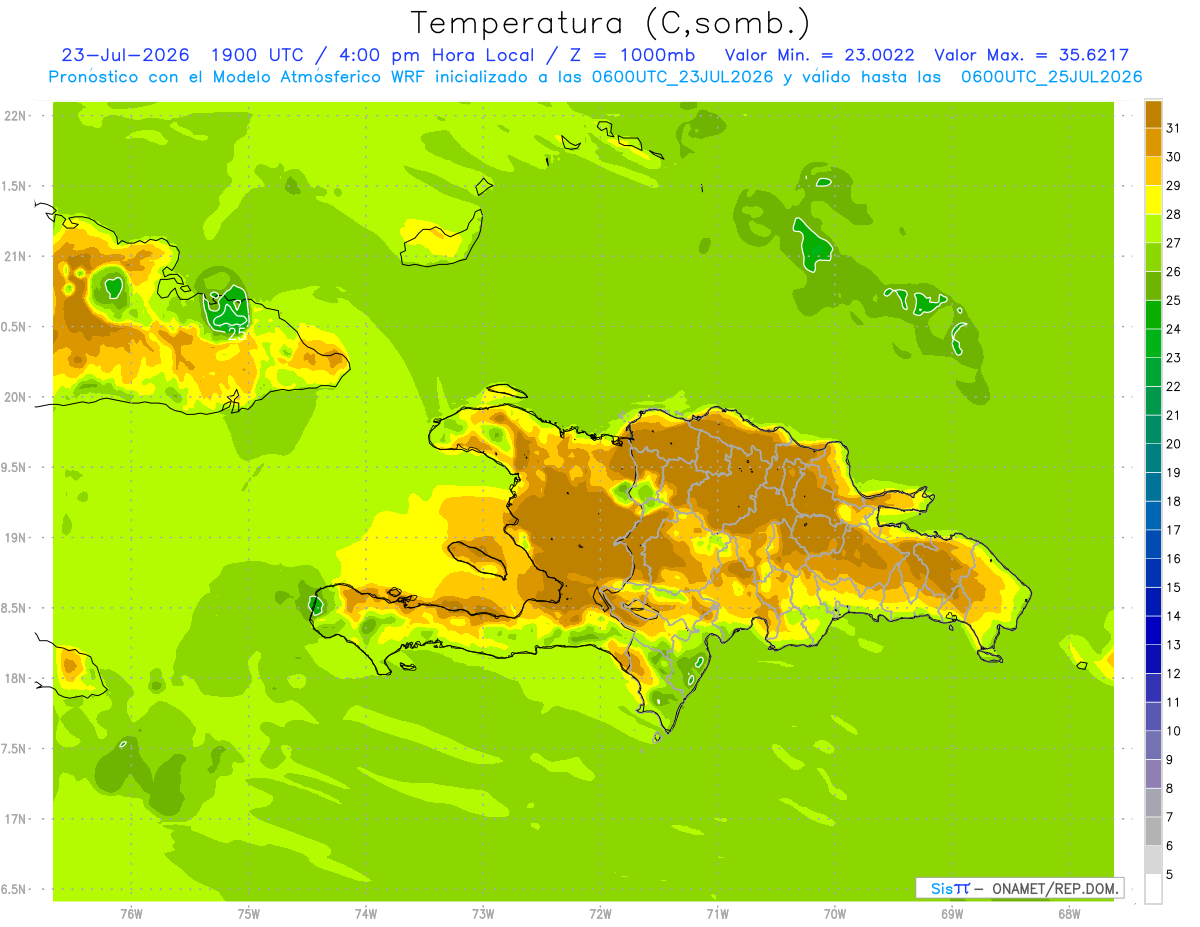Click the '1900 UTC' time text

pos(258,55)
